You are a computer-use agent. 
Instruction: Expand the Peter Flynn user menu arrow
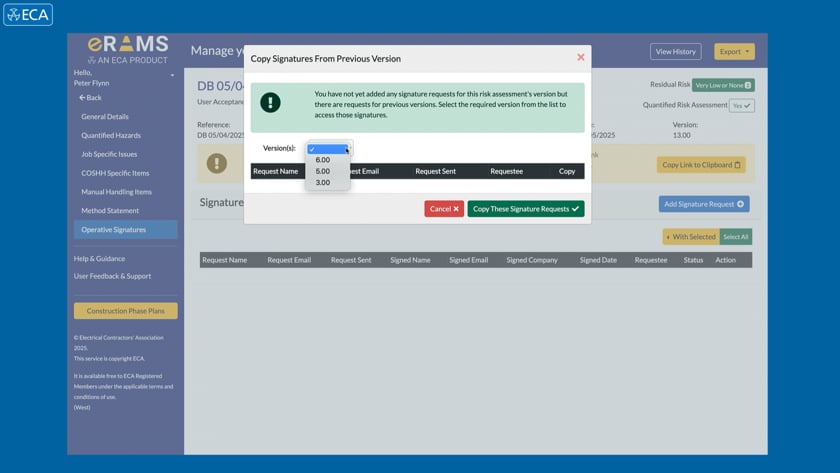tap(172, 75)
